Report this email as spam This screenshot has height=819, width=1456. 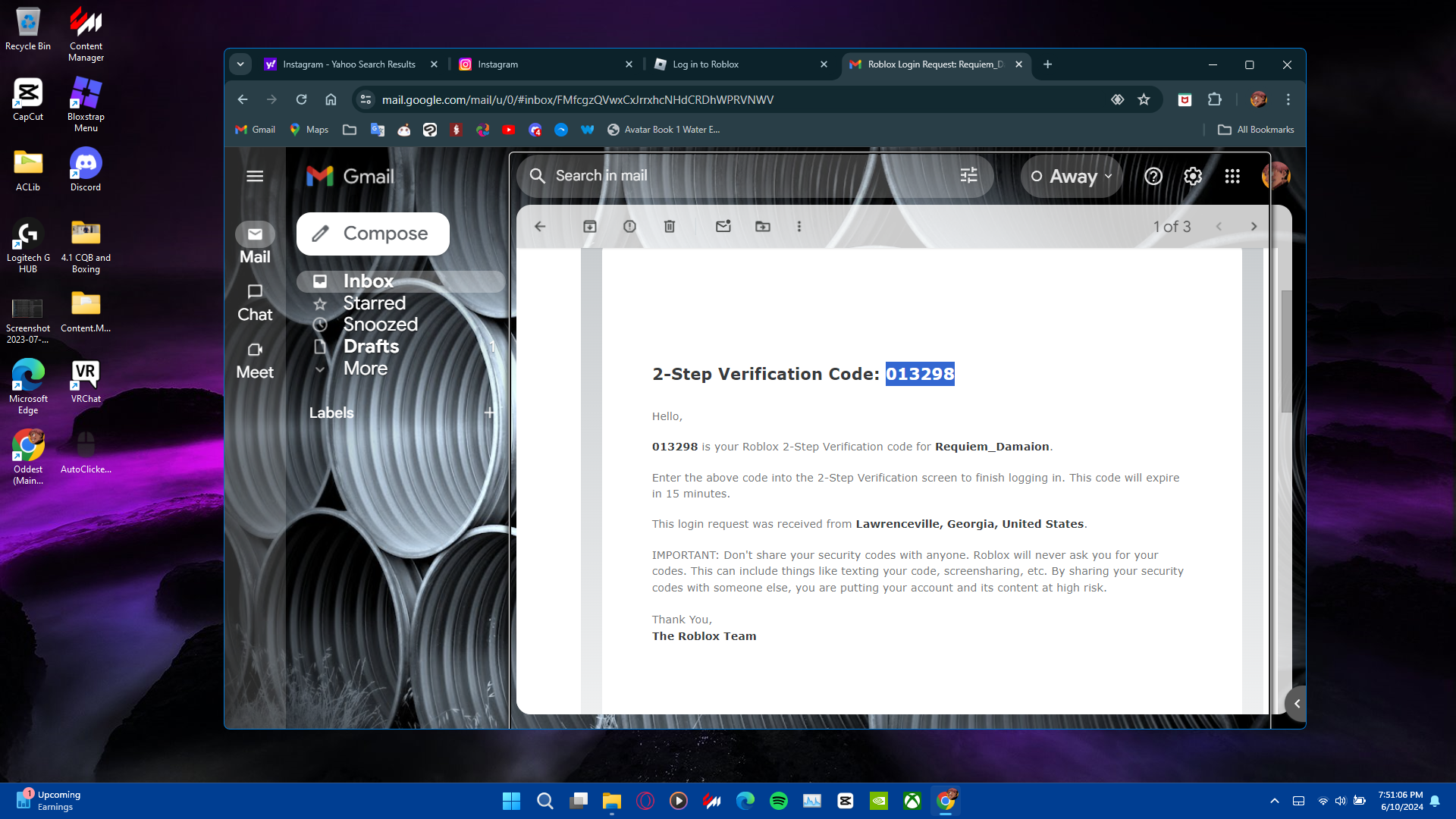(629, 227)
